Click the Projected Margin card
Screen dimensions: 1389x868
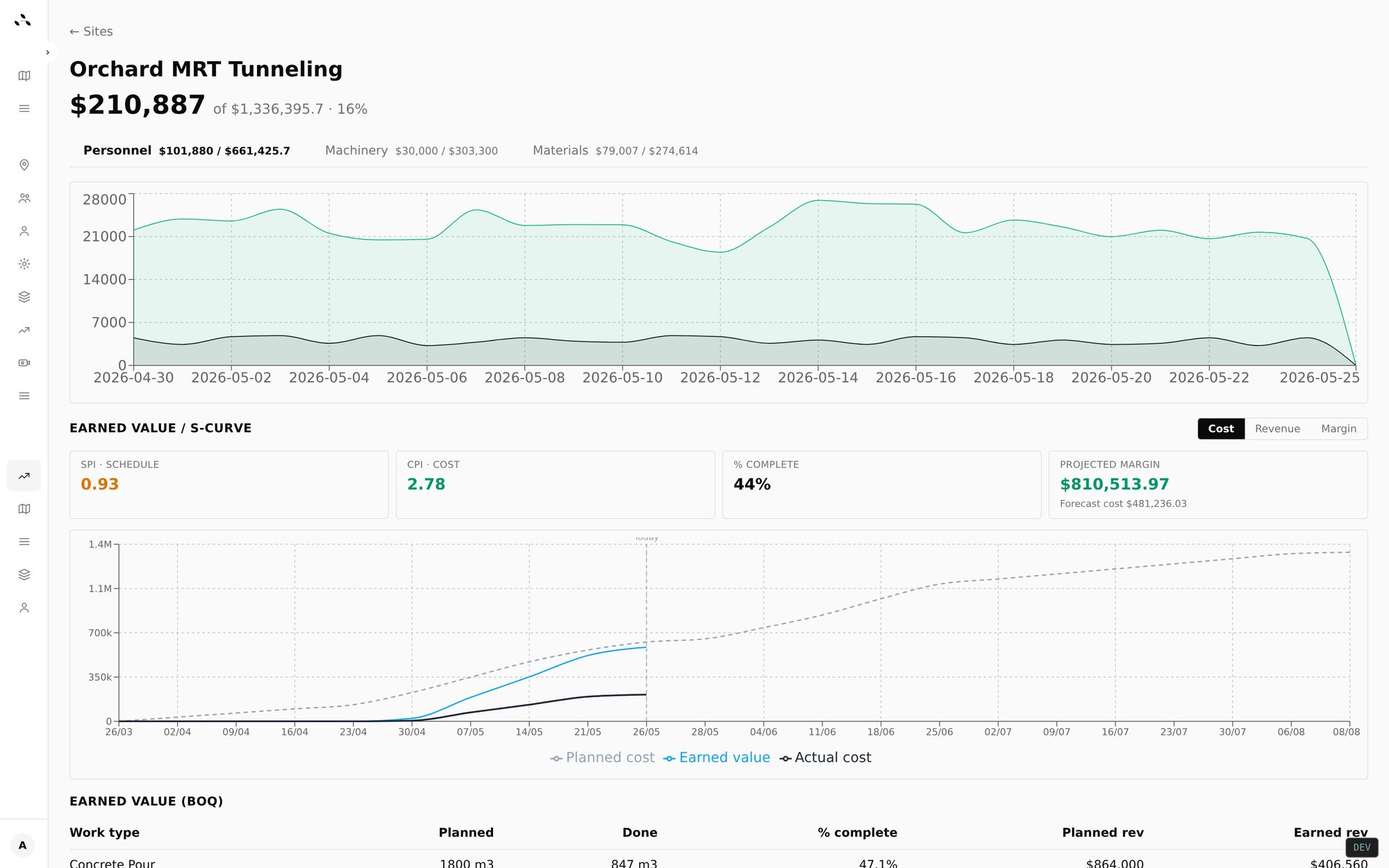coord(1208,485)
